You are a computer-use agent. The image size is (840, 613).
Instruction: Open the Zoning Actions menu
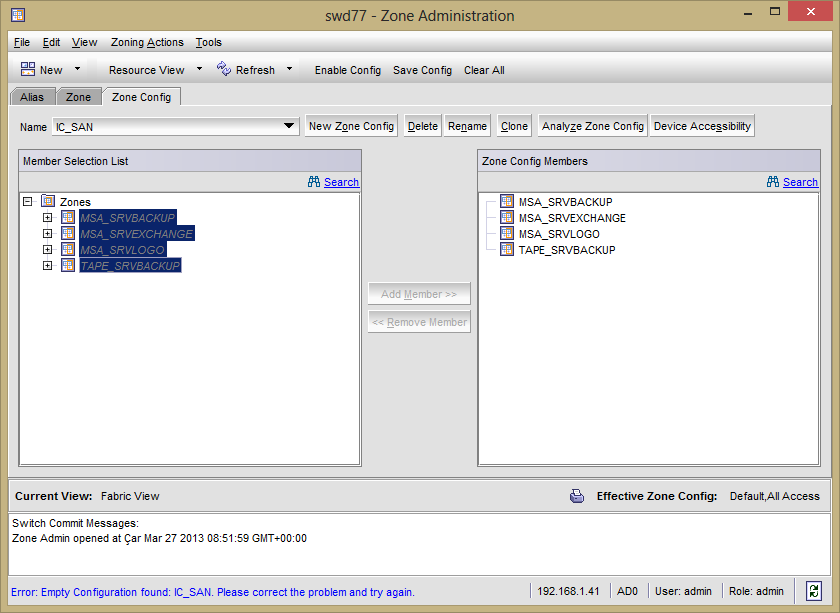click(147, 42)
